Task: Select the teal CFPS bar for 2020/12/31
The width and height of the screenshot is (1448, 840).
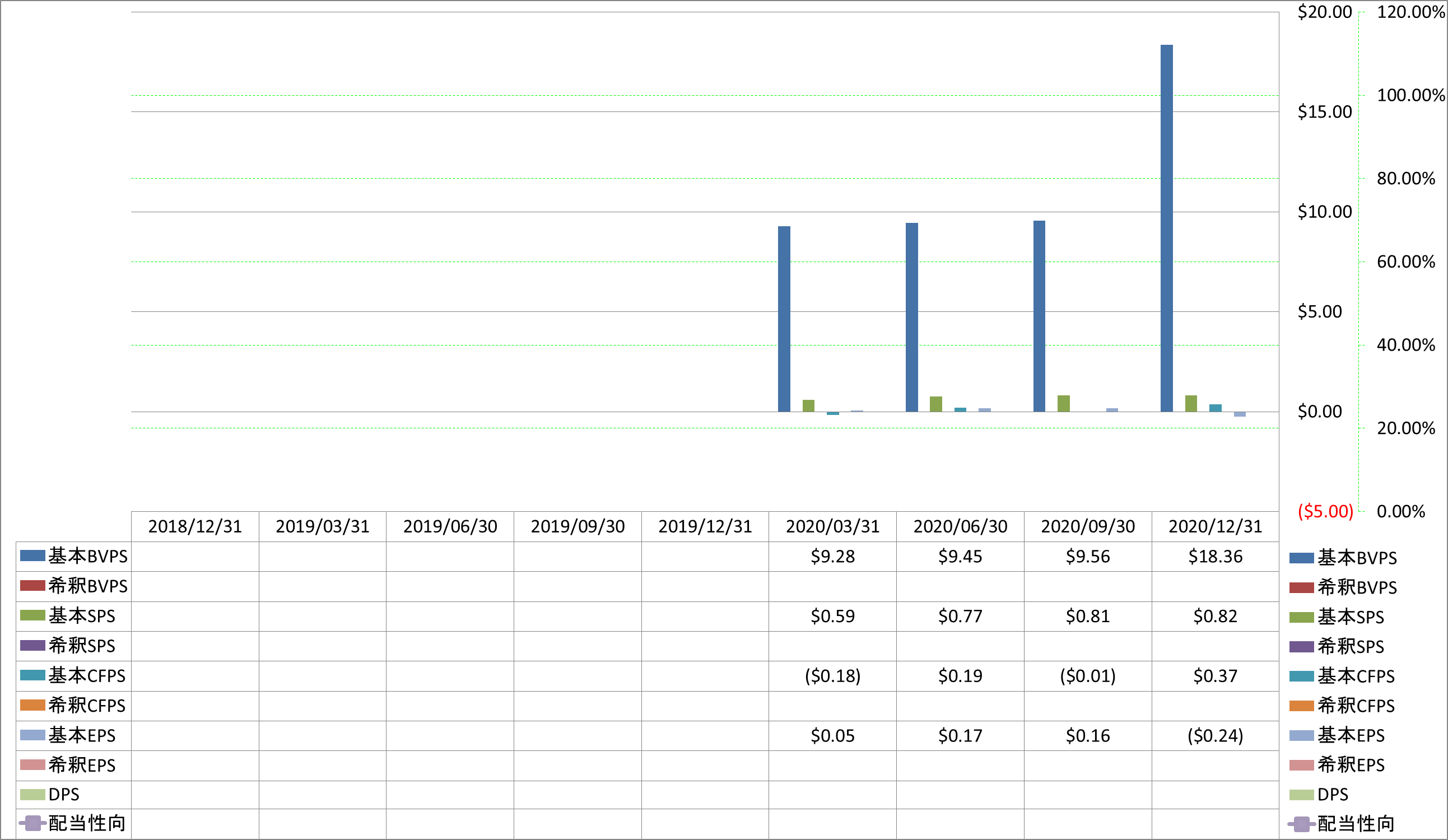Action: [x=1216, y=408]
